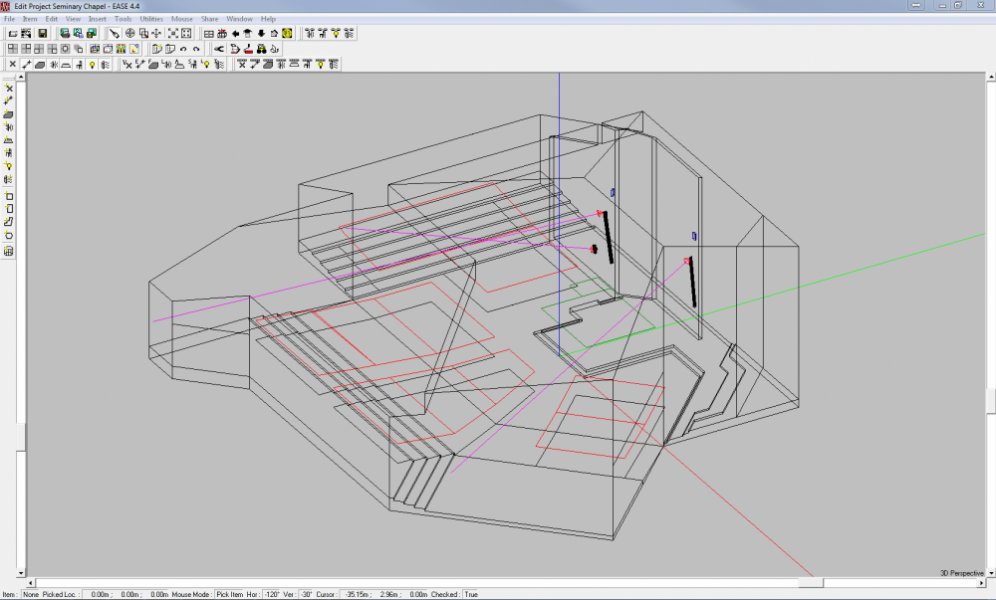Viewport: 996px width, 600px height.
Task: Click the Undo arrow in the toolbar
Action: 183,48
